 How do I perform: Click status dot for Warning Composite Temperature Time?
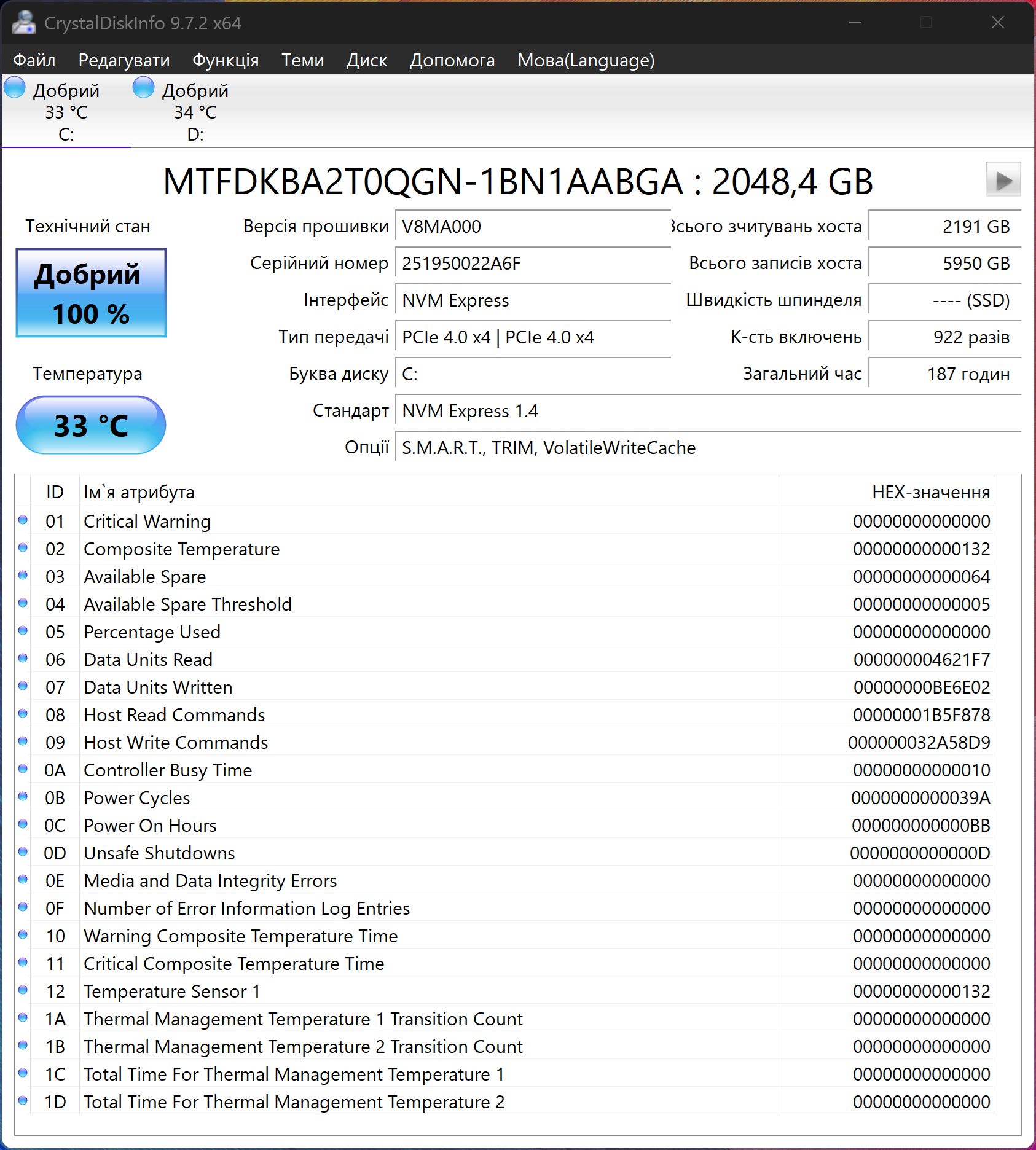(x=23, y=935)
